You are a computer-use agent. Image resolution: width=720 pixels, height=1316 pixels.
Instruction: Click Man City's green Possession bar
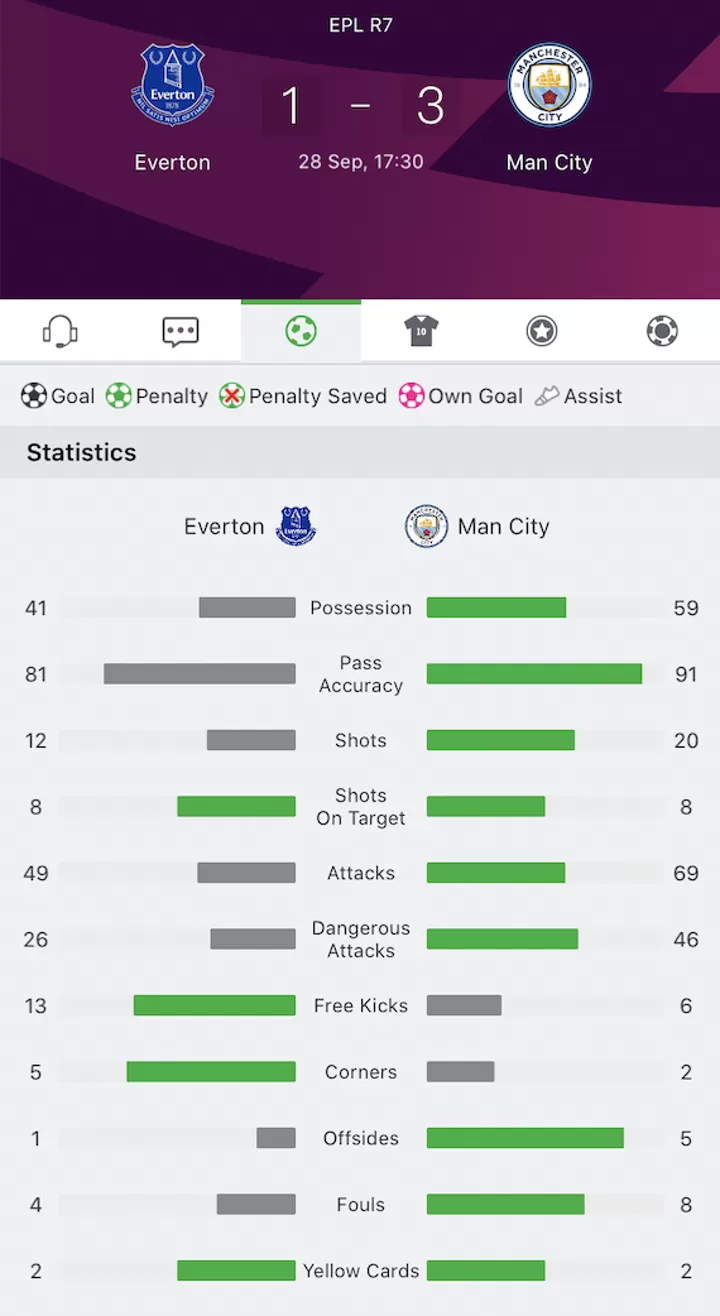pyautogui.click(x=497, y=608)
